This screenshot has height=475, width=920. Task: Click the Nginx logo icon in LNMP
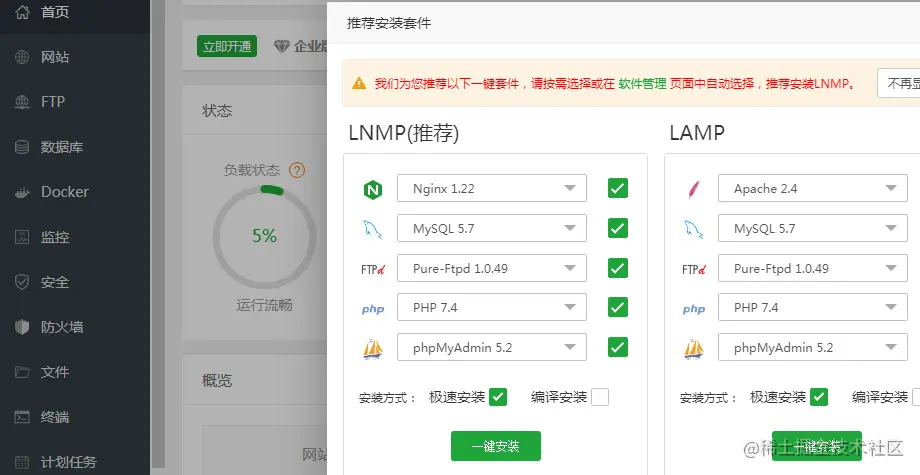373,189
